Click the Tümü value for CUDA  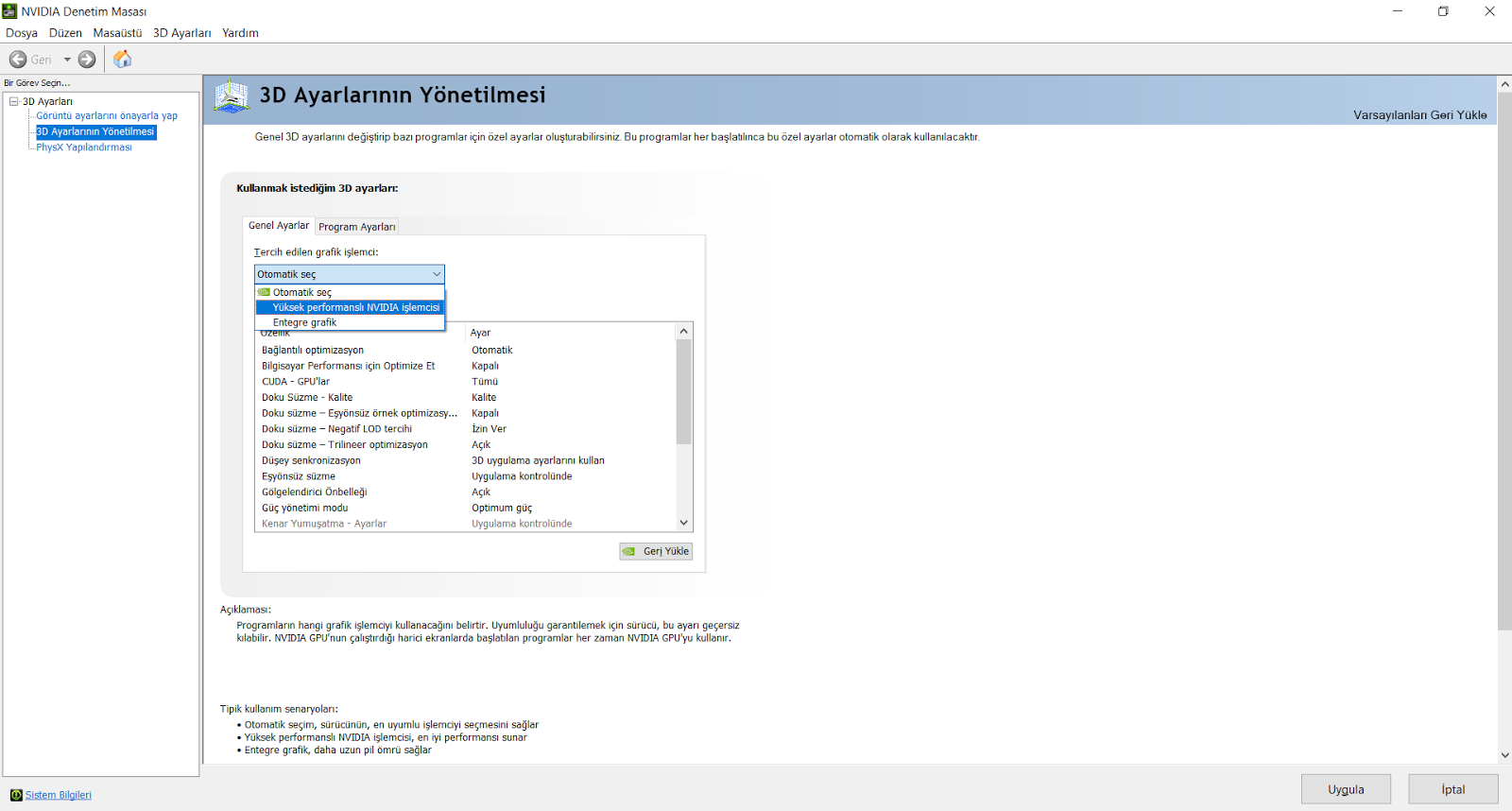(485, 382)
